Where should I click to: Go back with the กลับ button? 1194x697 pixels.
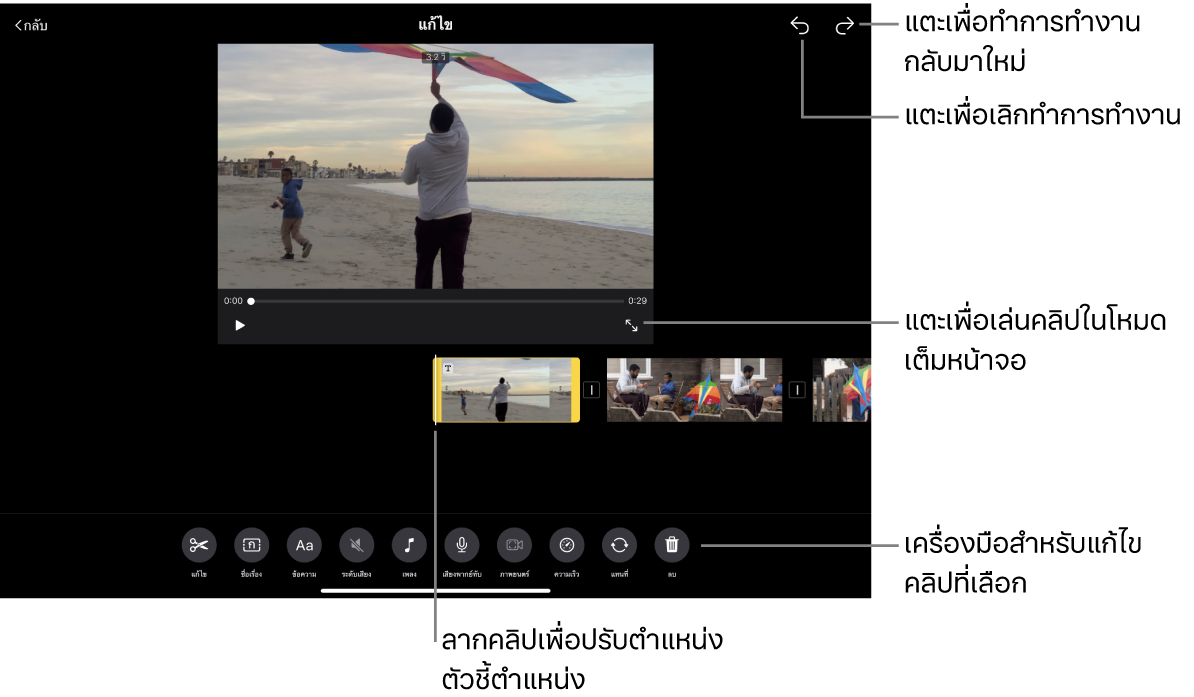click(31, 25)
